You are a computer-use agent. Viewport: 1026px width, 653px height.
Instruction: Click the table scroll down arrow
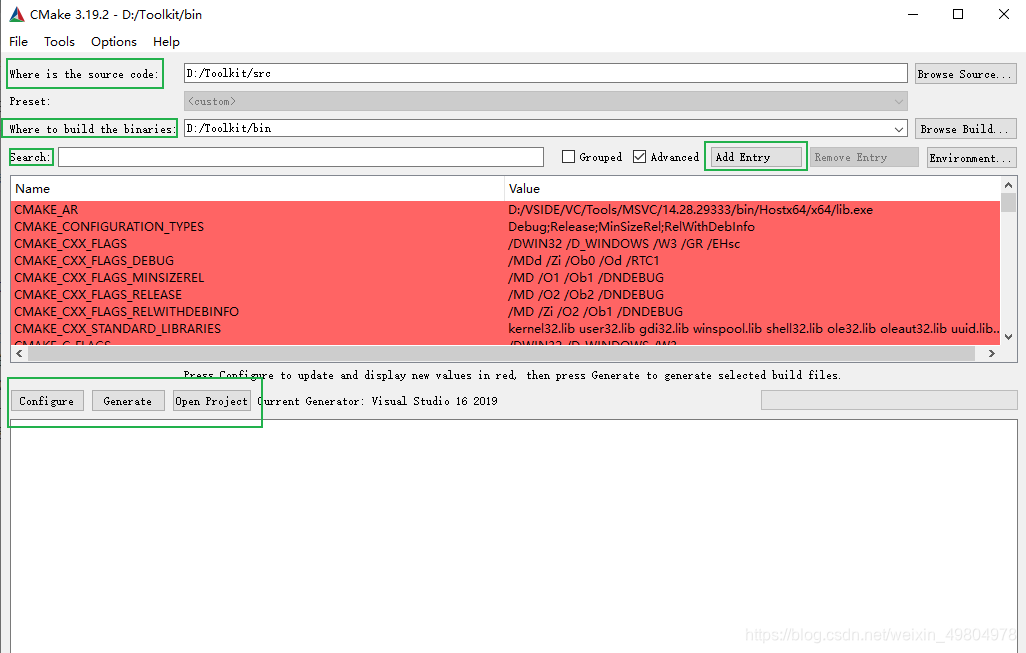1008,337
